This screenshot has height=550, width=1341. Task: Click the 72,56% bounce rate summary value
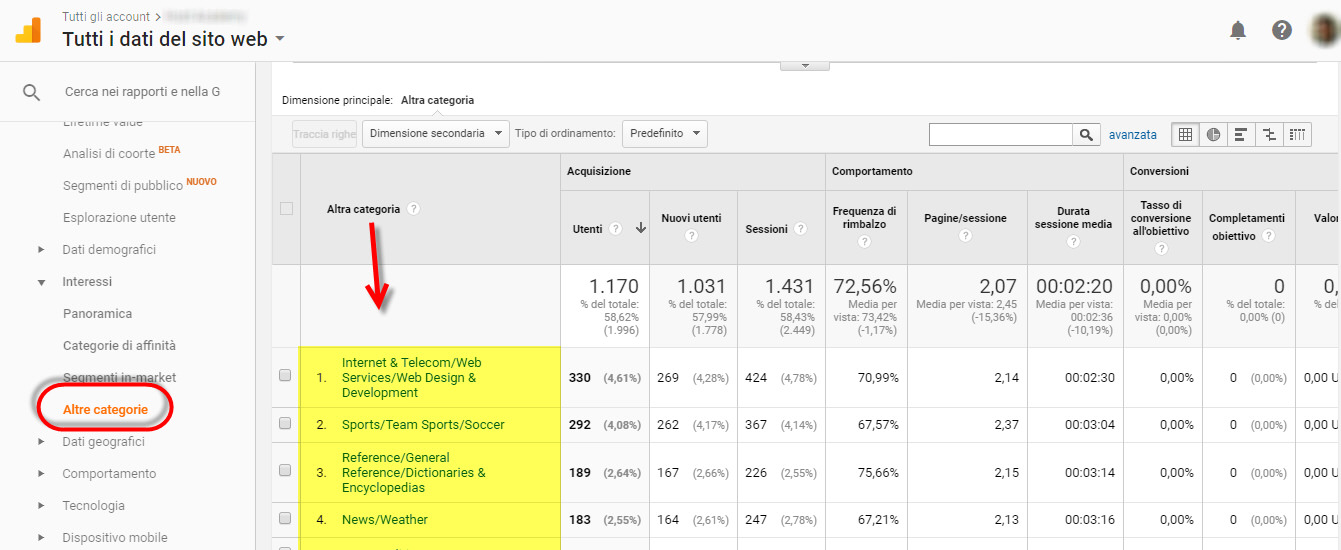click(864, 287)
